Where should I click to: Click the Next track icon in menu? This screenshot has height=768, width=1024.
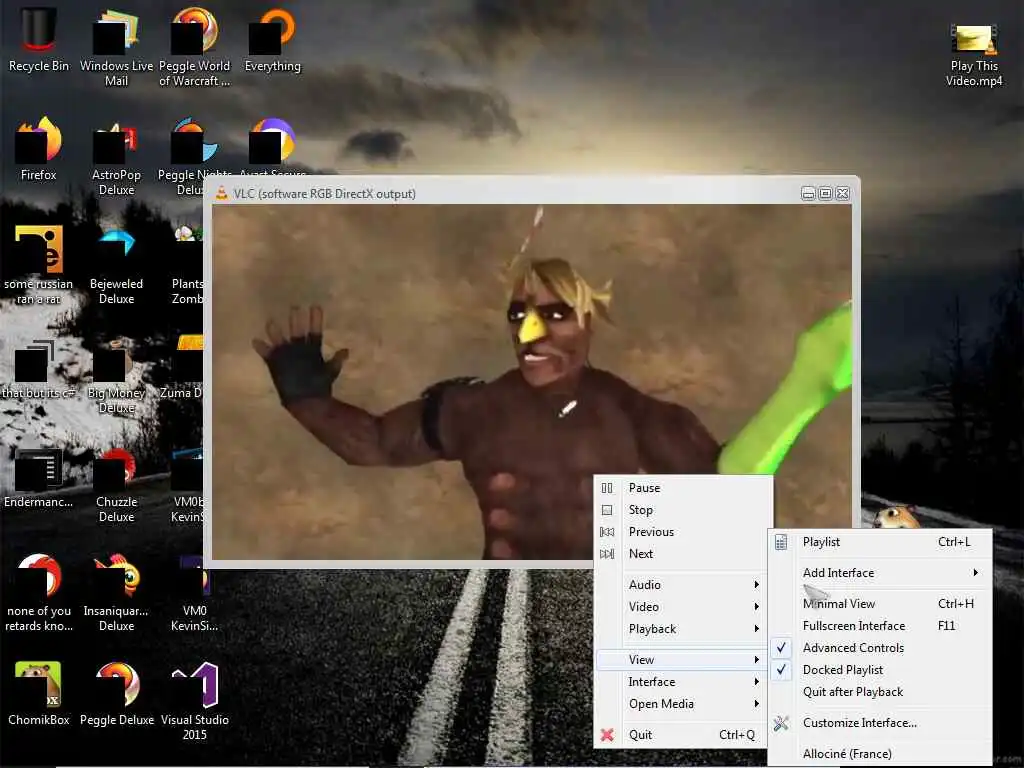[607, 554]
